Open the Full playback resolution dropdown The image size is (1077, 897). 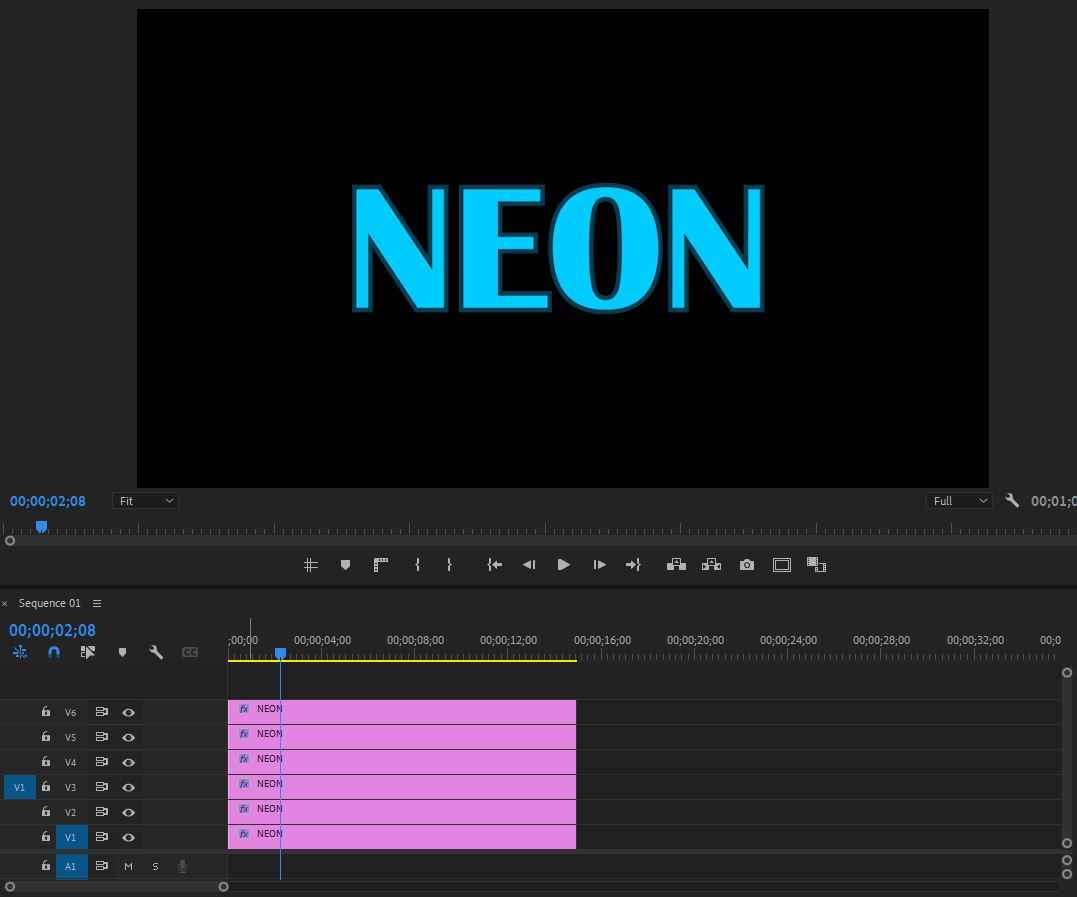pyautogui.click(x=959, y=501)
